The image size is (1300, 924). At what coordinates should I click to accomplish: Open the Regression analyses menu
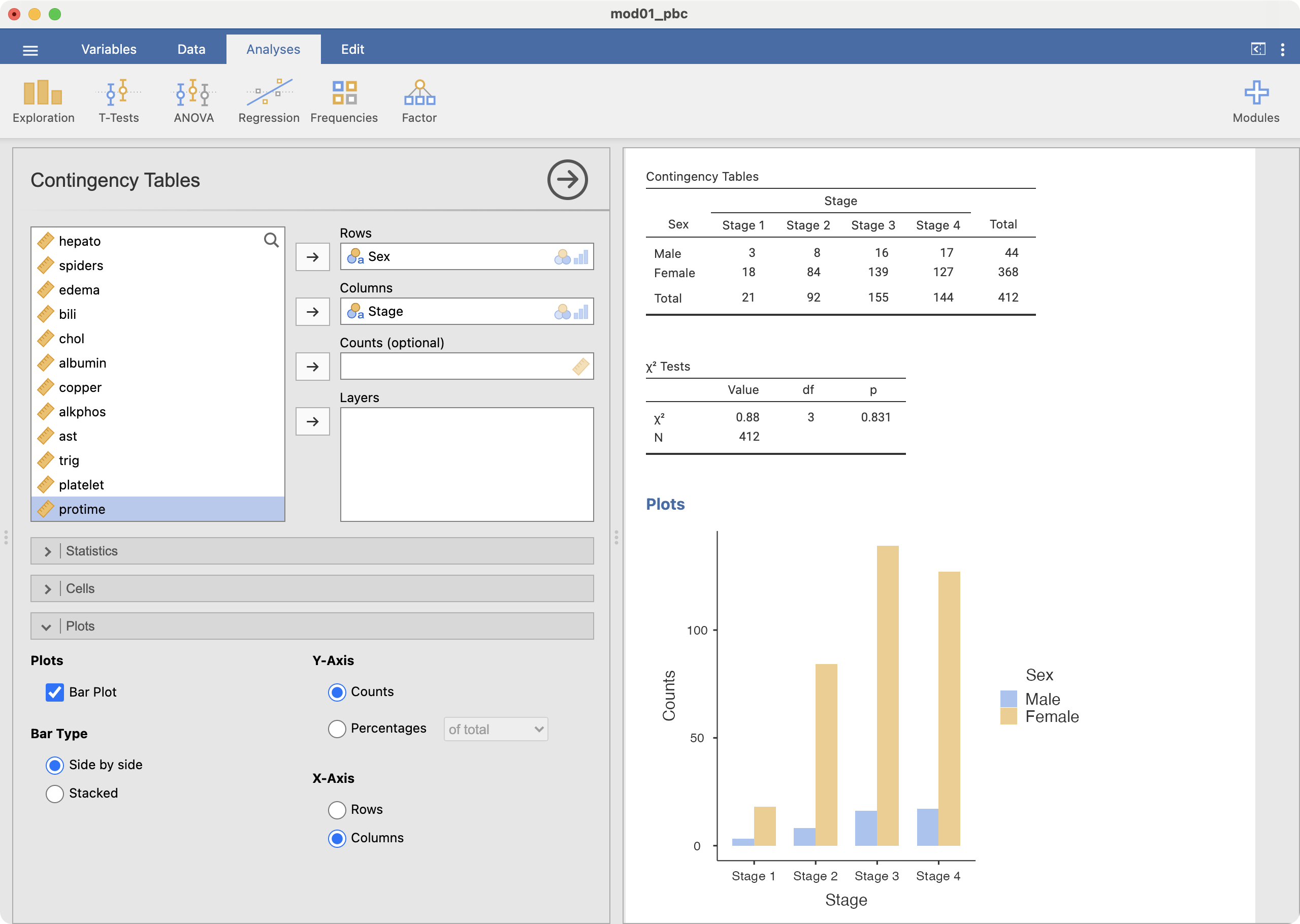pos(269,101)
